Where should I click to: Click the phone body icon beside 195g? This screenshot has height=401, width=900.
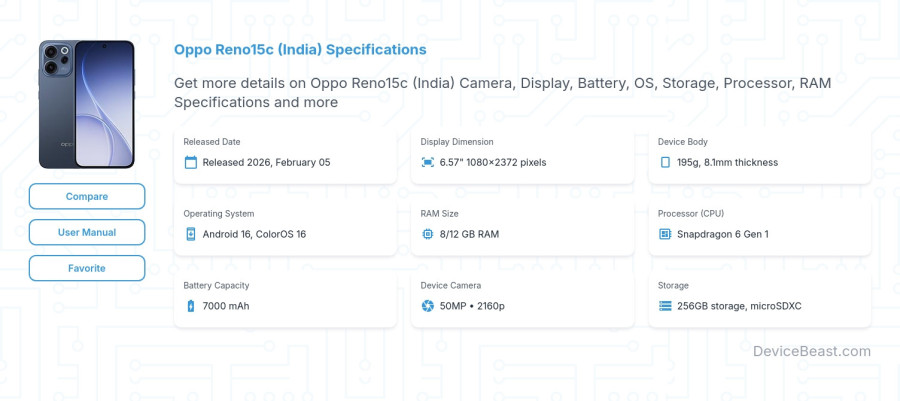[x=665, y=162]
